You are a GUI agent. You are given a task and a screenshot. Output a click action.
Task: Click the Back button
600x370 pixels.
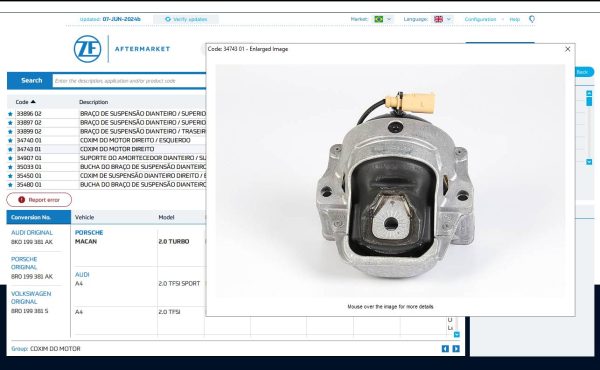click(x=583, y=72)
